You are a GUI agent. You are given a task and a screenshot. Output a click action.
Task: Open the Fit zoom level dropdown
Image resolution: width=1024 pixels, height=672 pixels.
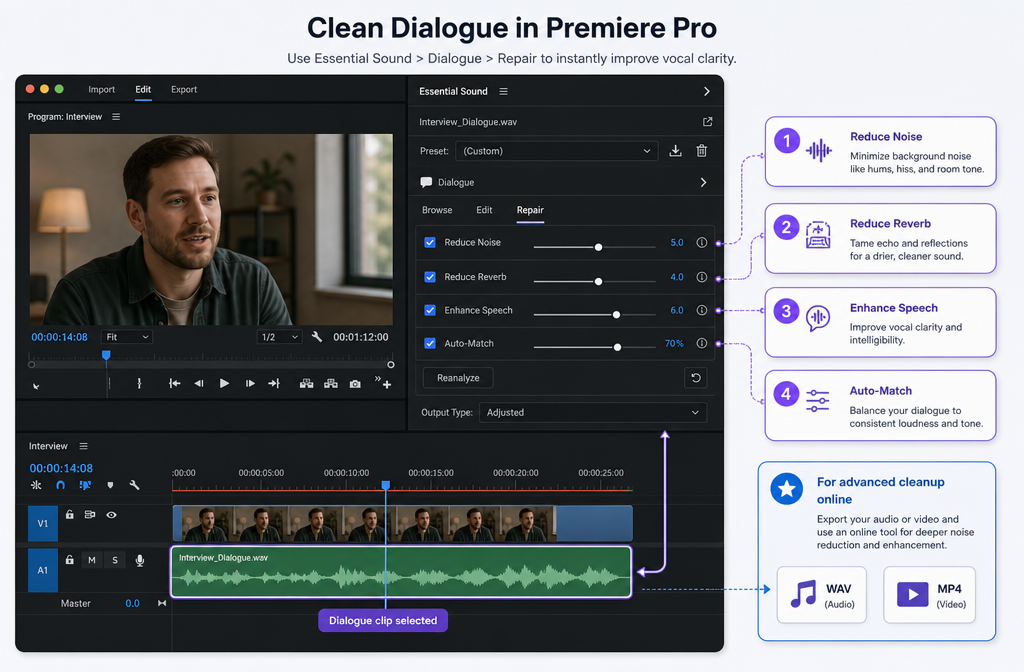[127, 337]
